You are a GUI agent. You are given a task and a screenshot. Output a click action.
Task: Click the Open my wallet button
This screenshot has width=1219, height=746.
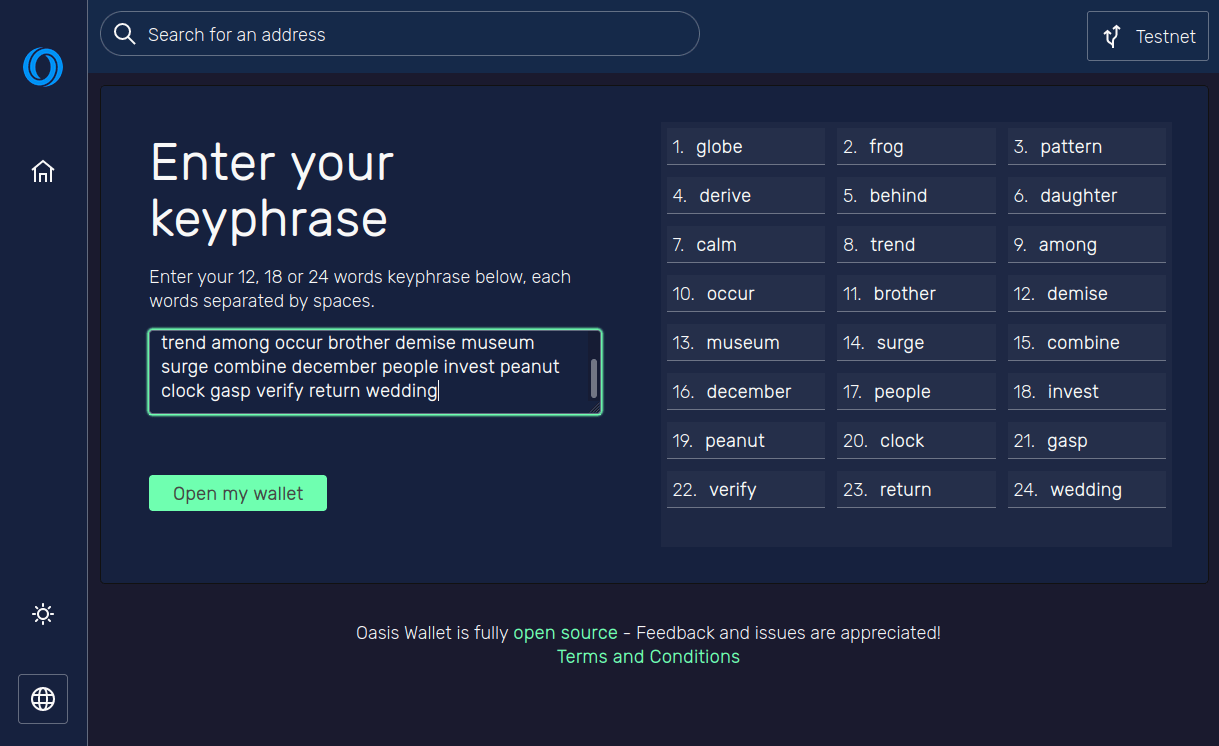238,493
